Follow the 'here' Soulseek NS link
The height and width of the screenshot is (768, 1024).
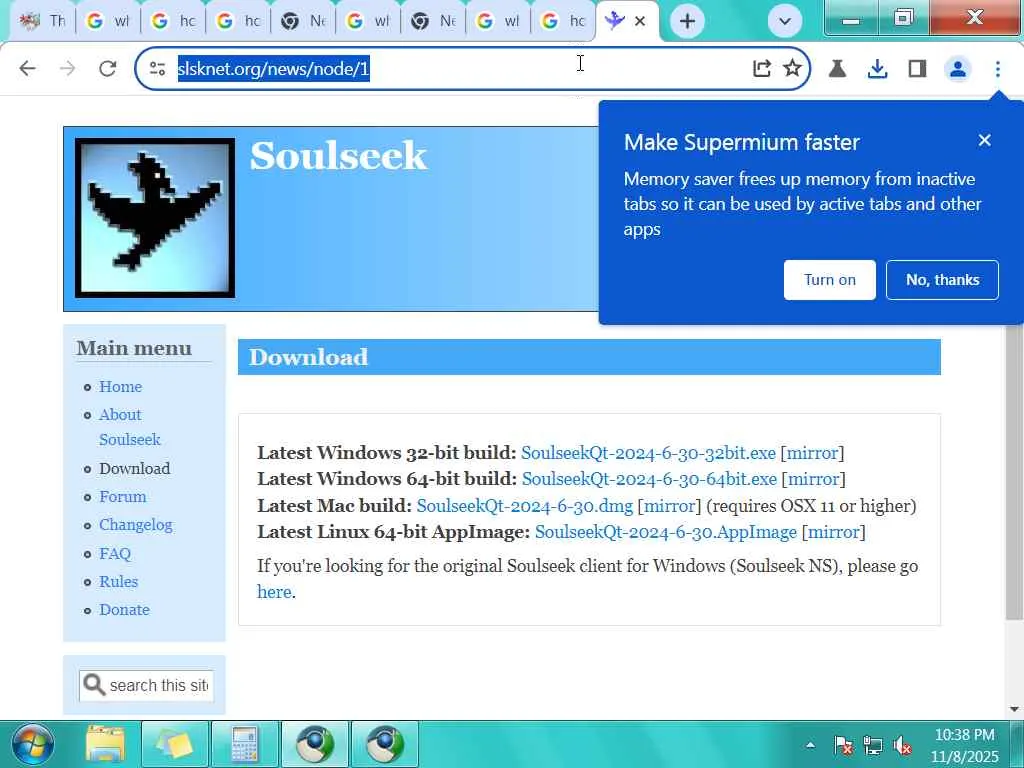point(274,592)
